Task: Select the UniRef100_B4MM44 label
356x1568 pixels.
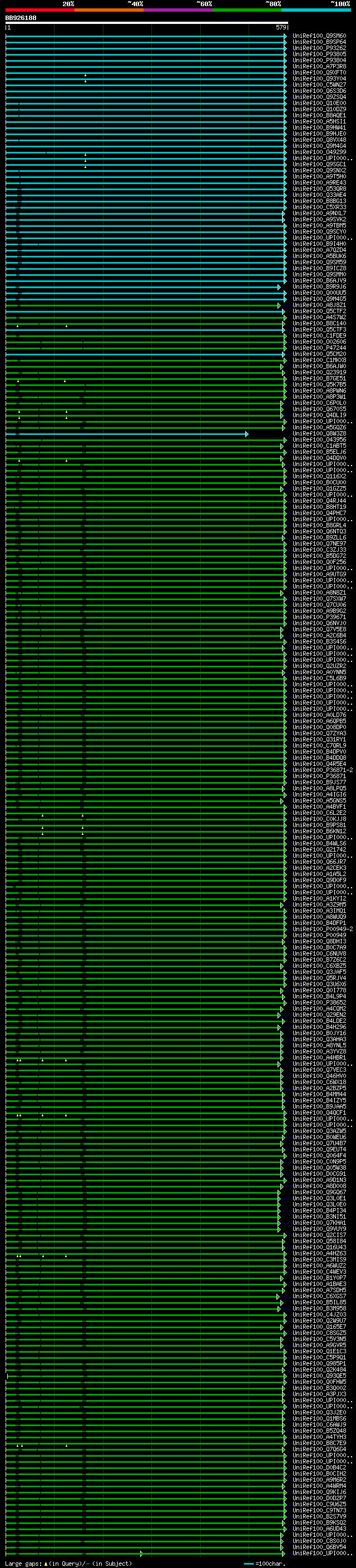Action: pyautogui.click(x=319, y=1095)
